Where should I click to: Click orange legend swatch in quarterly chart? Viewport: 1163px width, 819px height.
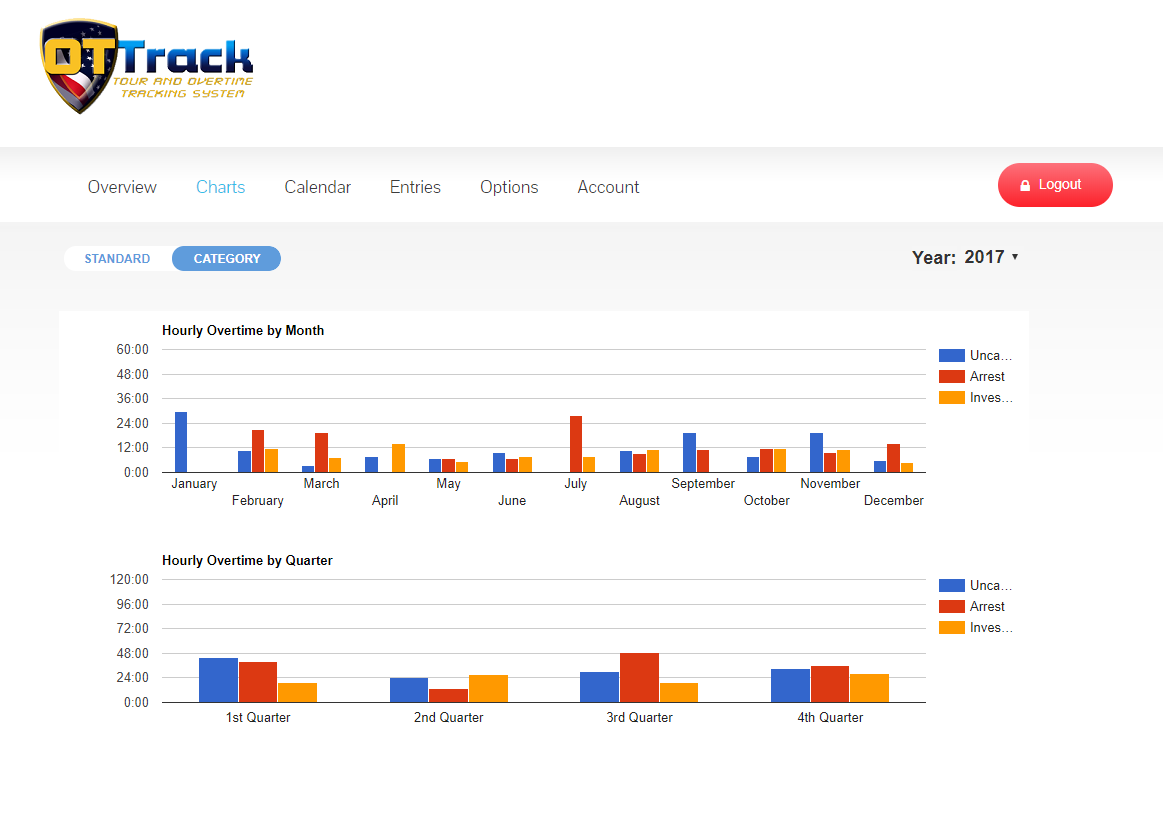click(952, 628)
